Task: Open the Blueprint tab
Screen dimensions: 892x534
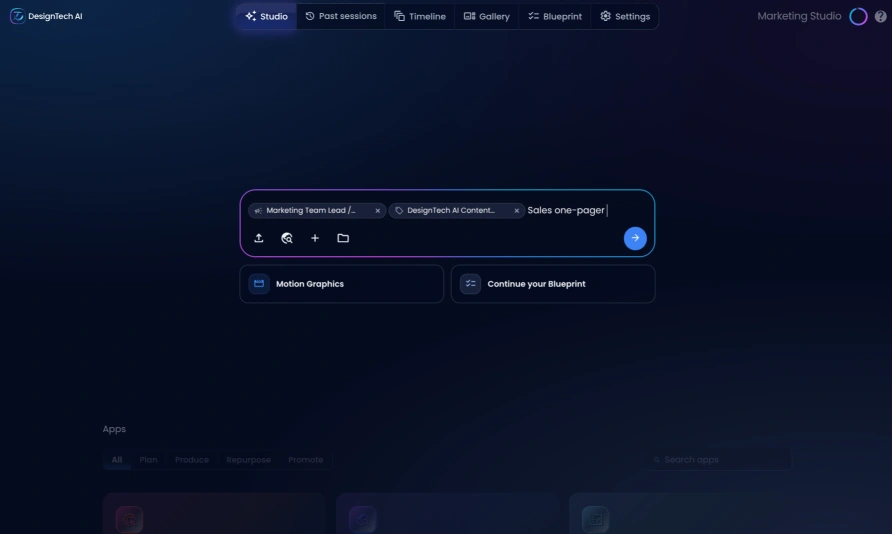Action: [x=555, y=16]
